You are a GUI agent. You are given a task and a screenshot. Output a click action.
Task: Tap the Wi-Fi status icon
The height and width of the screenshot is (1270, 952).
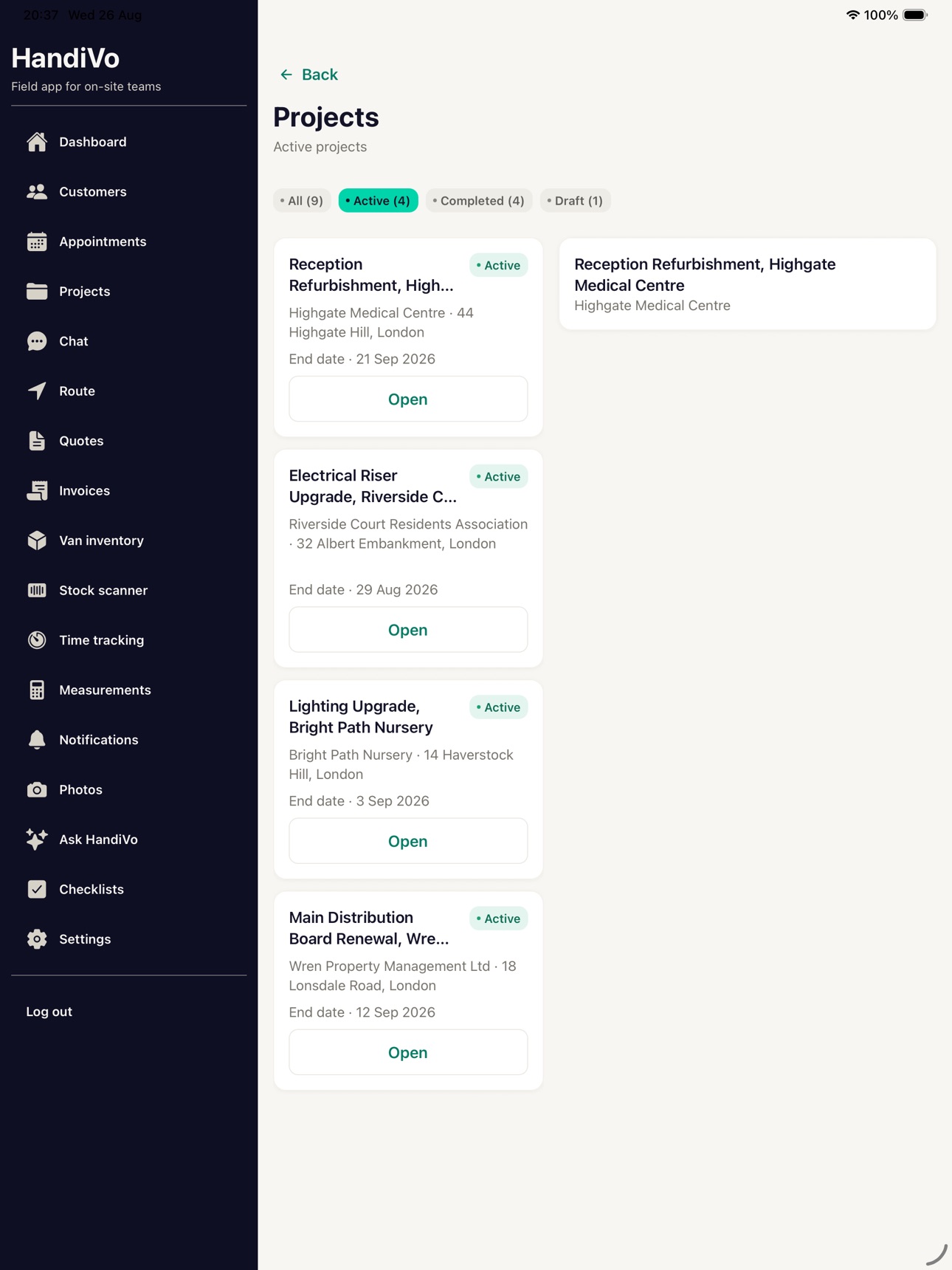click(852, 15)
